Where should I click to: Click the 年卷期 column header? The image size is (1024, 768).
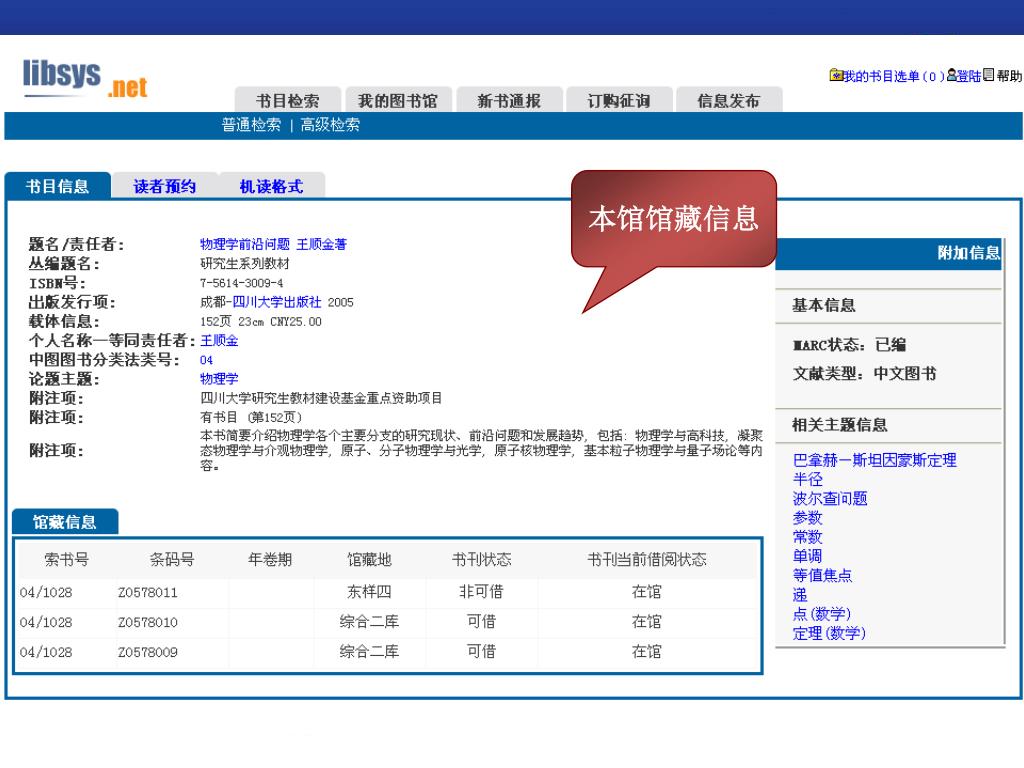point(270,559)
